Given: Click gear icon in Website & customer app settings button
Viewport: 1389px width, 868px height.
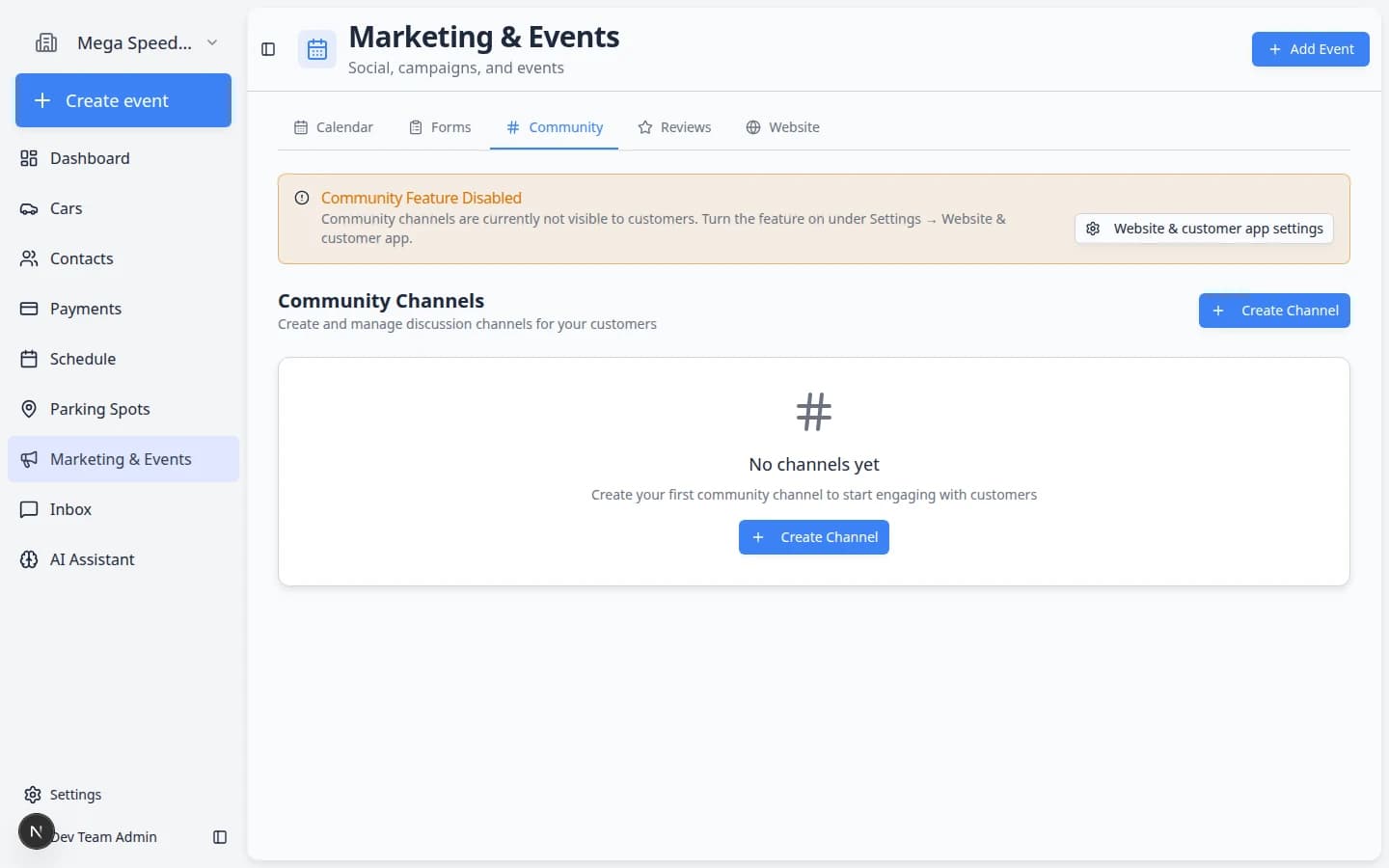Looking at the screenshot, I should (1093, 229).
